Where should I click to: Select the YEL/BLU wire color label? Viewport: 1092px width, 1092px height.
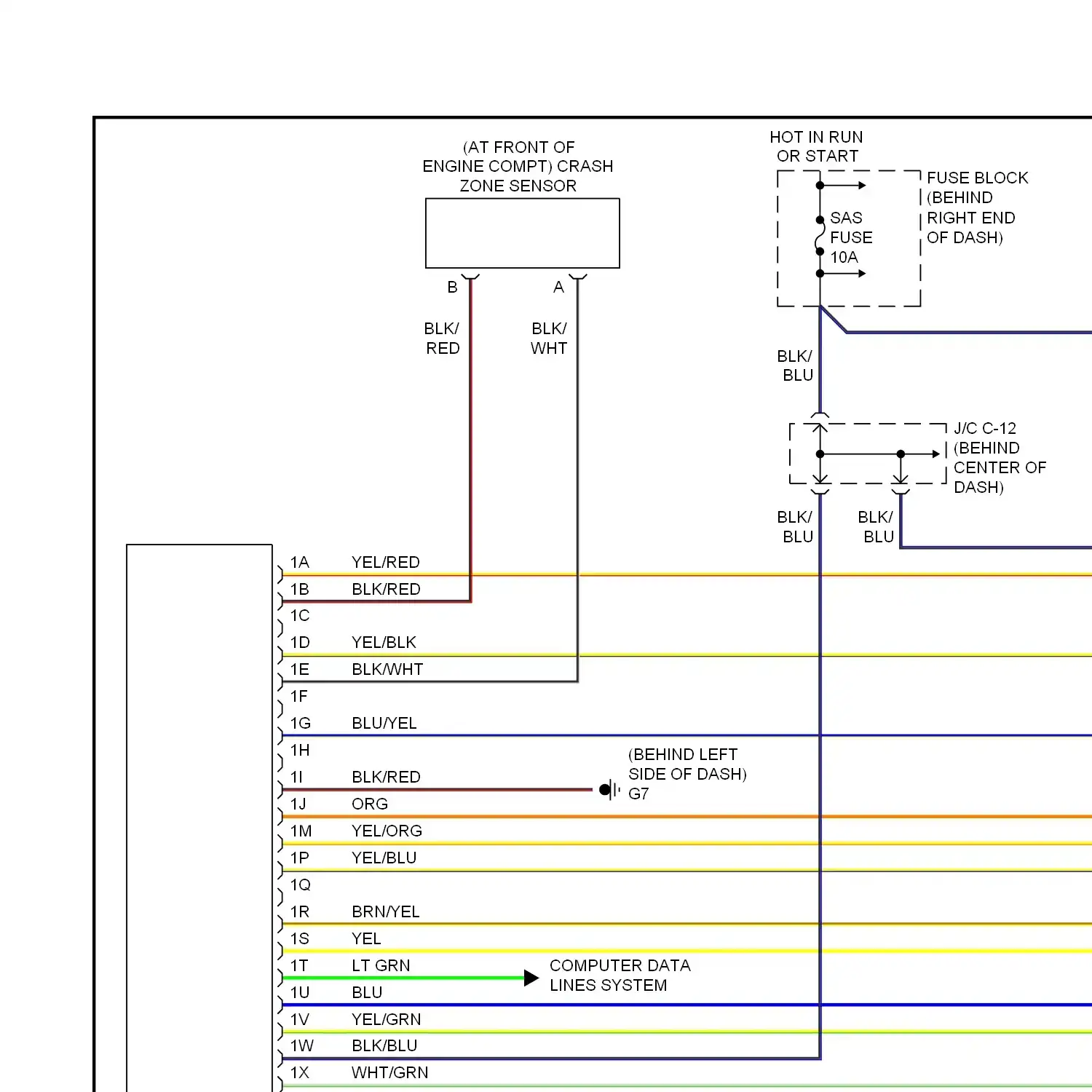384,858
